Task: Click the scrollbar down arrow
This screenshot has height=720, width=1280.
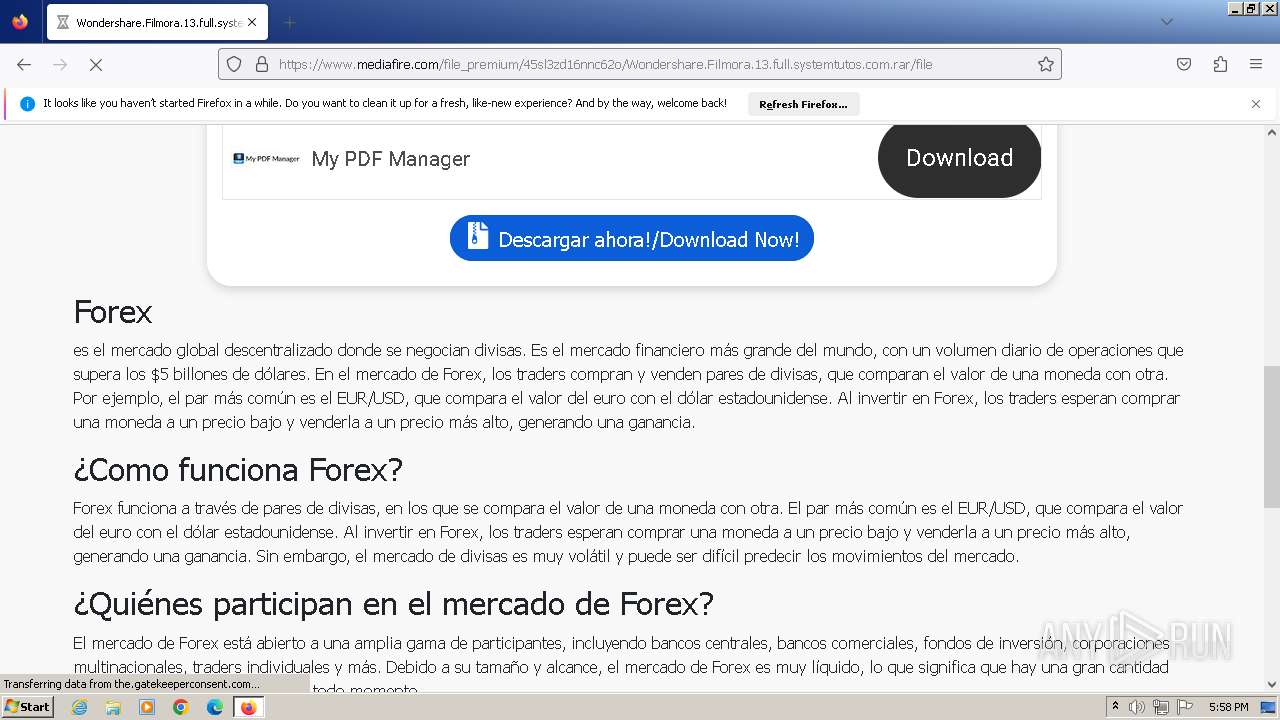Action: coord(1272,685)
